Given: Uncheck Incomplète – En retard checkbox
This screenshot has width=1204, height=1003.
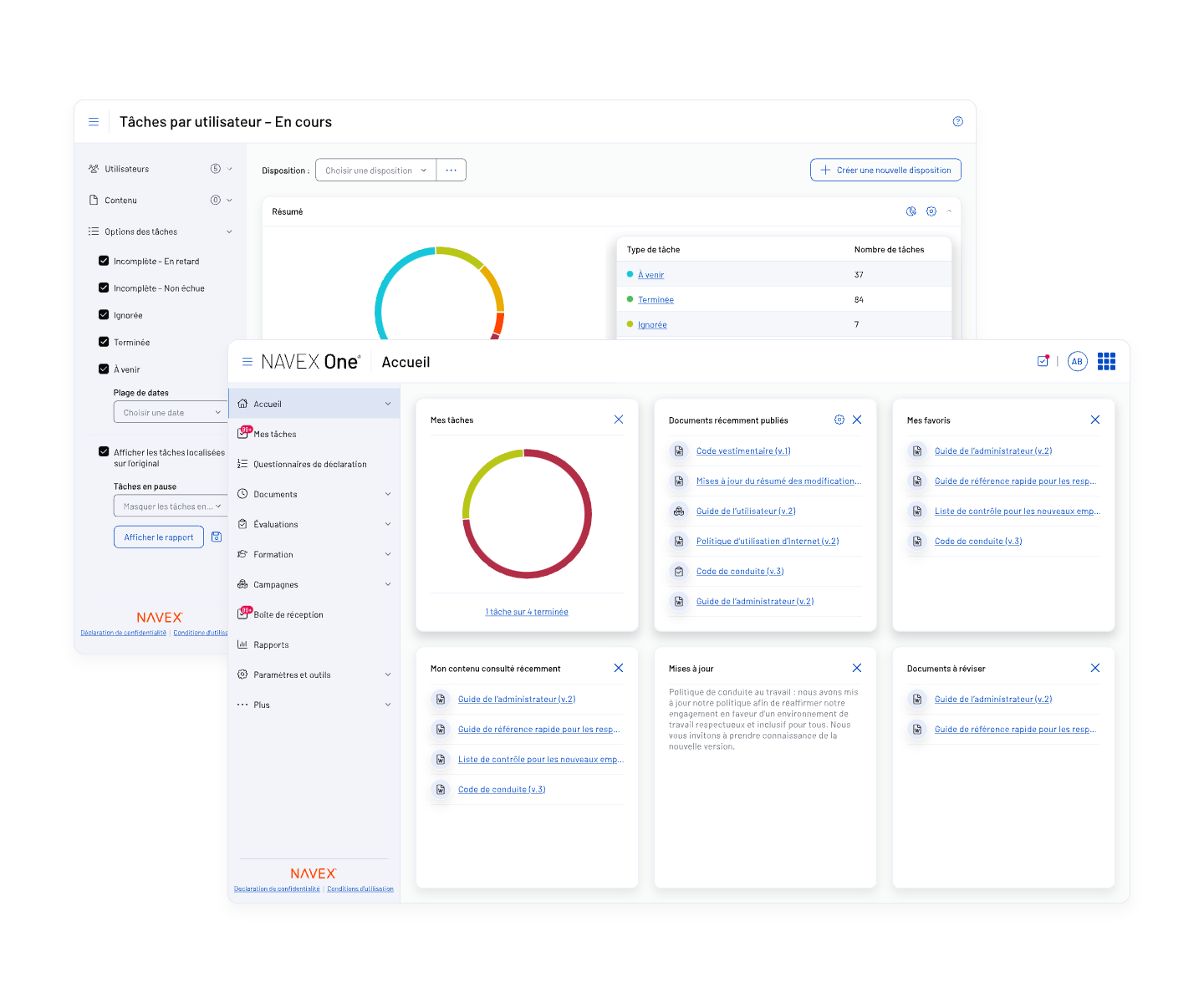Looking at the screenshot, I should [104, 261].
